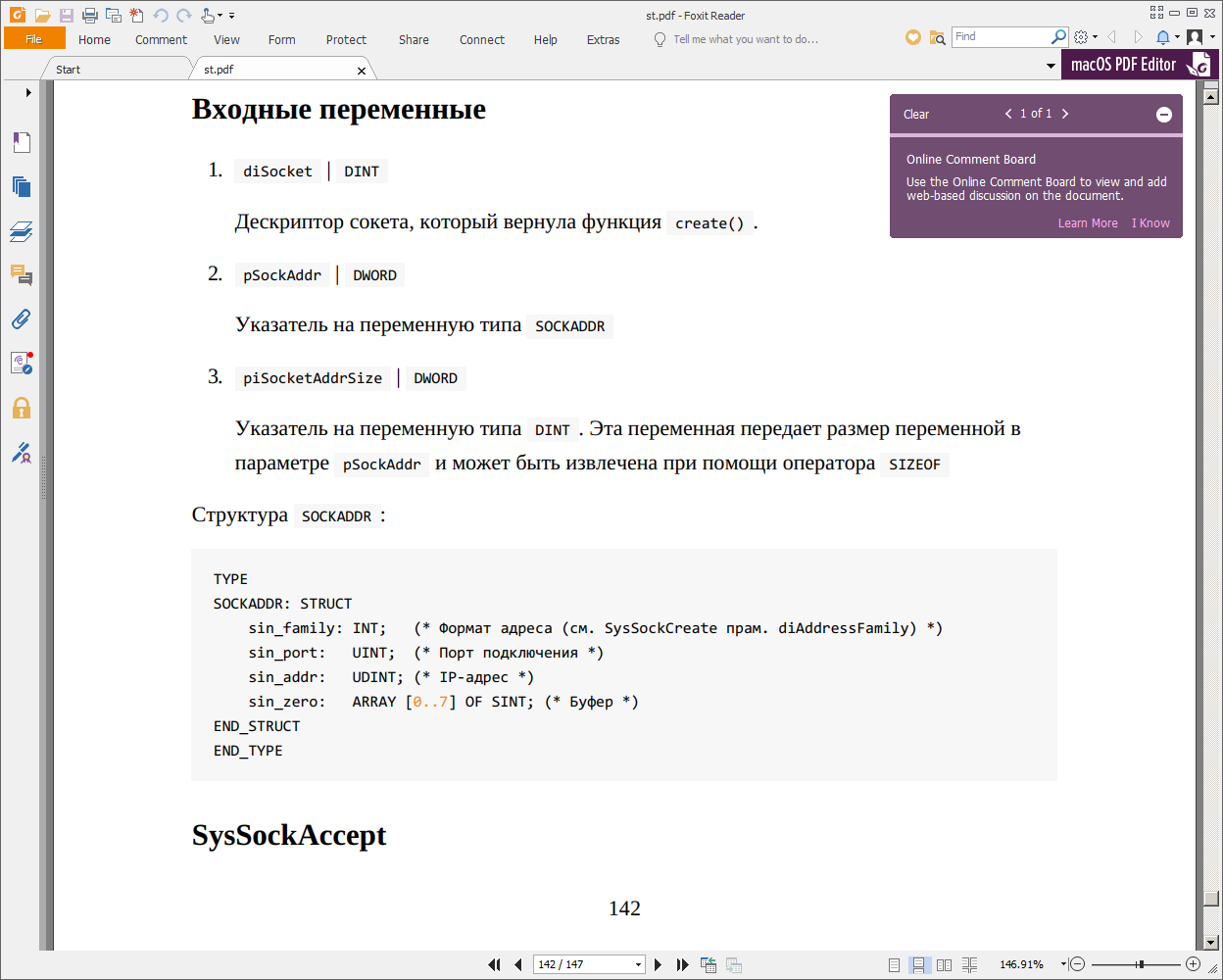Viewport: 1223px width, 980px height.
Task: Go to next search result arrow
Action: click(x=1065, y=114)
